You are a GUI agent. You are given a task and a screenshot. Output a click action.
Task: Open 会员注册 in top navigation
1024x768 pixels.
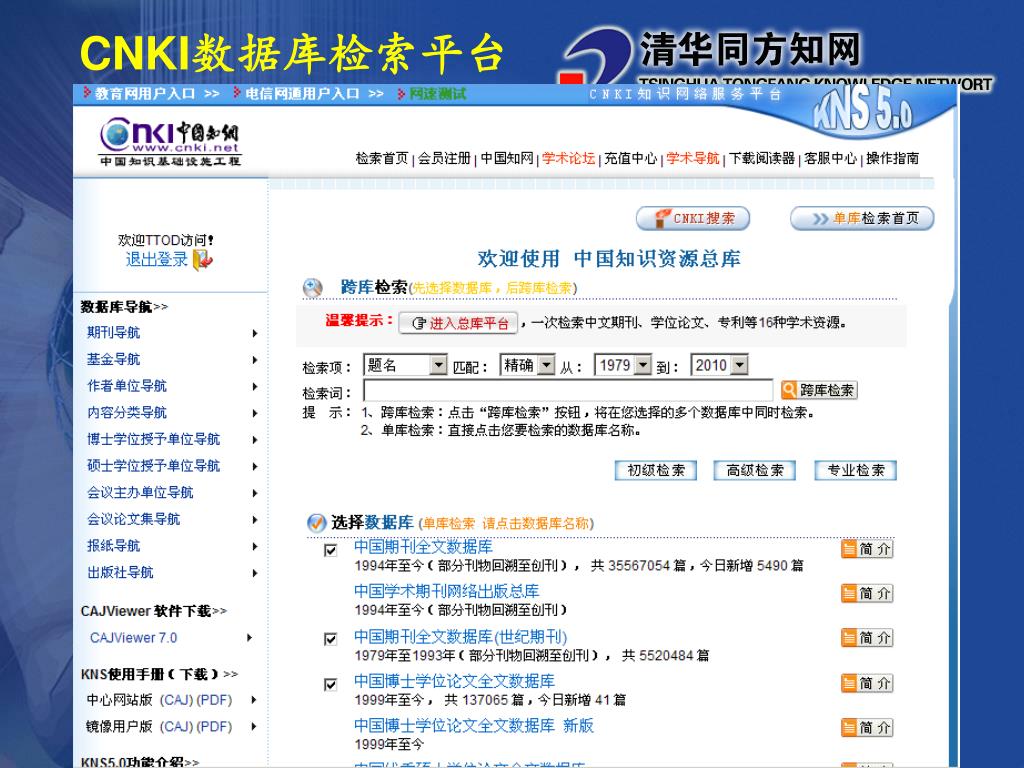coord(444,158)
